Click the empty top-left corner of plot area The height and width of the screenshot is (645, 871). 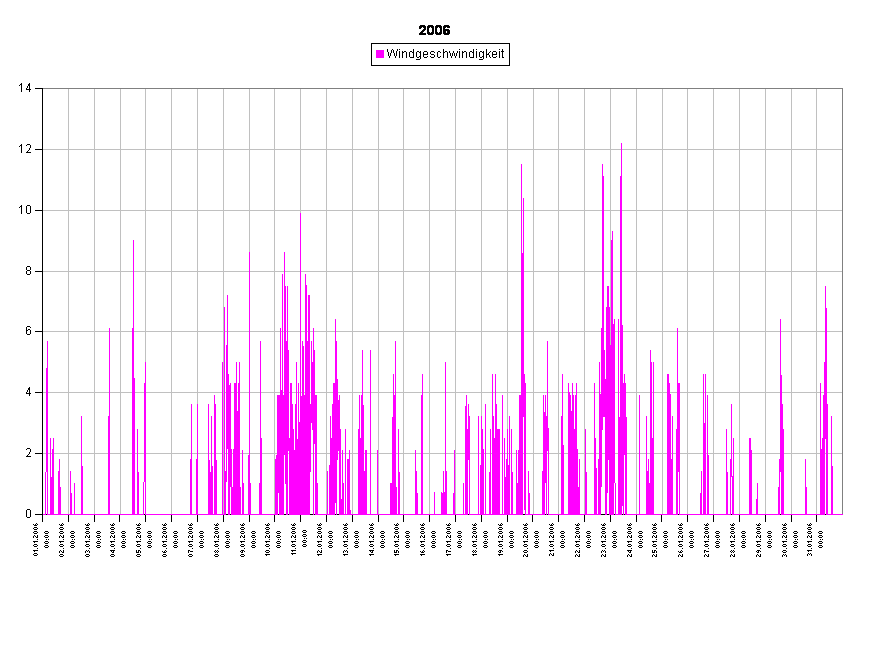coord(56,100)
